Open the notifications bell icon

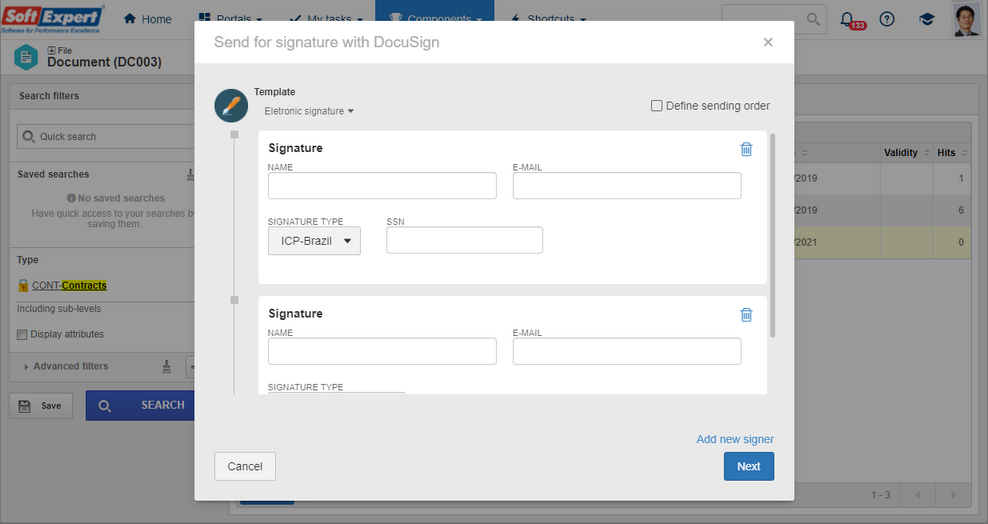[x=847, y=19]
